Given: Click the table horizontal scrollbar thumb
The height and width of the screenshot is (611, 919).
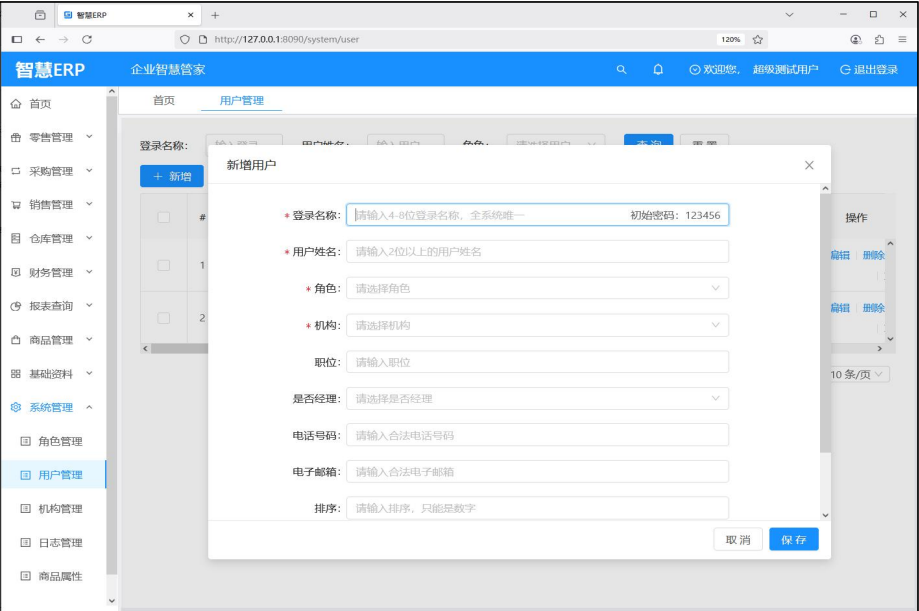Looking at the screenshot, I should 179,348.
